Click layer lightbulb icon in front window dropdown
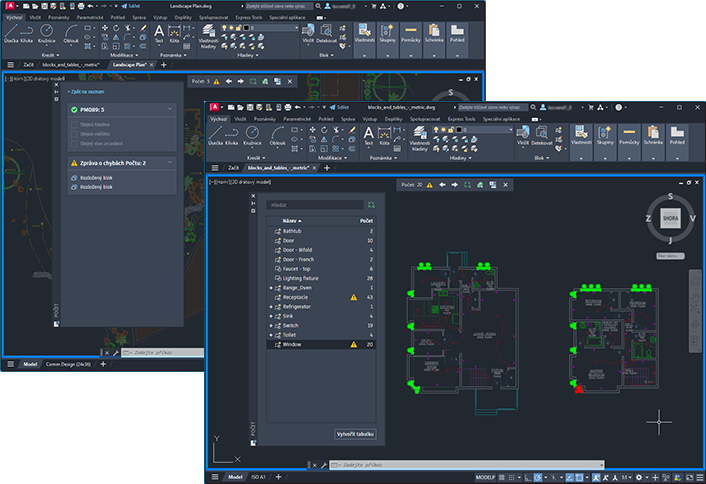Image resolution: width=706 pixels, height=484 pixels. (435, 130)
